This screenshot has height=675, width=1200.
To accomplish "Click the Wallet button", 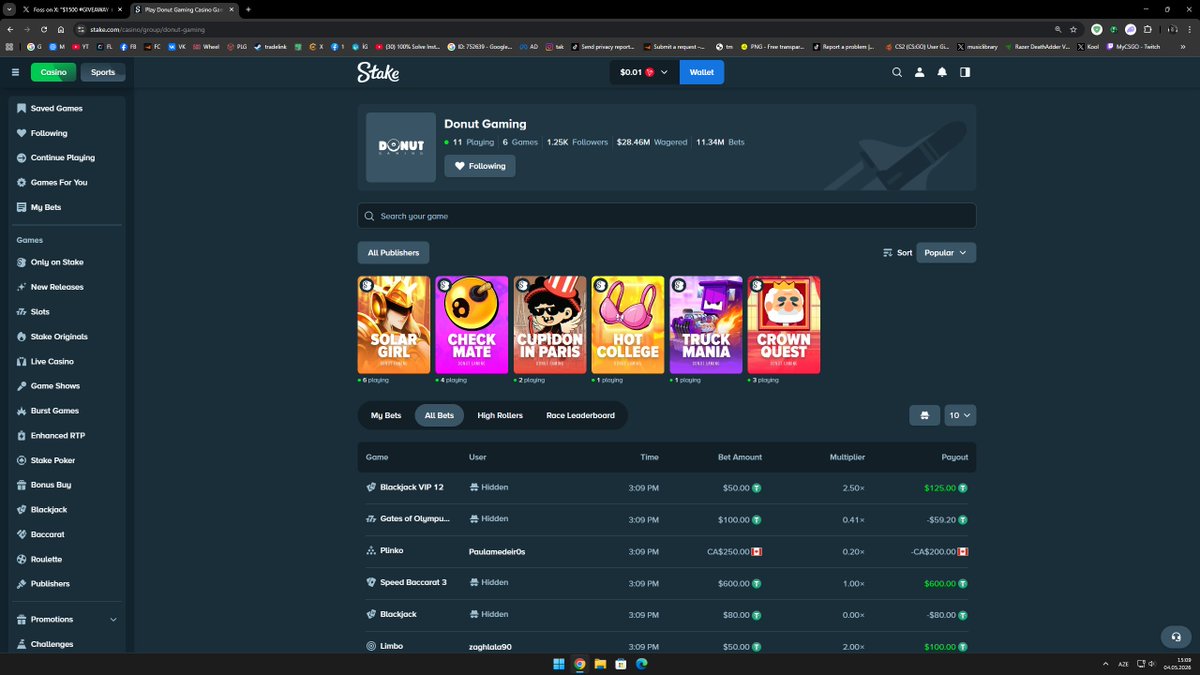I will tap(702, 72).
